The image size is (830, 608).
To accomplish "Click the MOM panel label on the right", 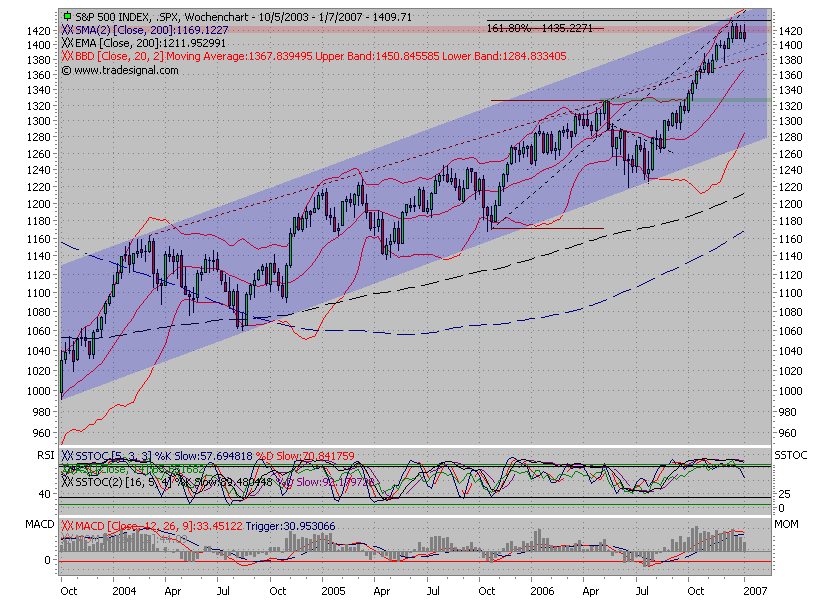I will [786, 524].
